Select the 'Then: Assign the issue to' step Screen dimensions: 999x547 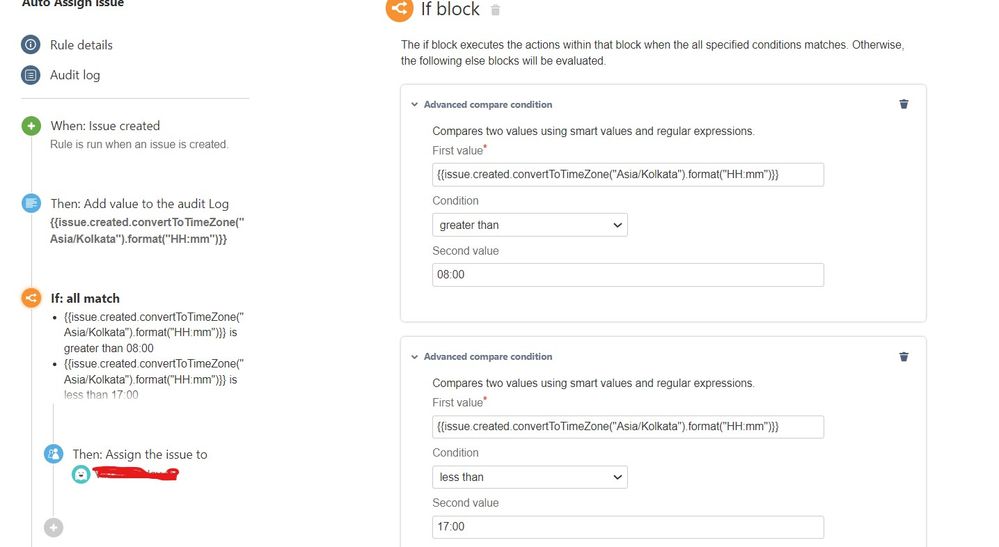[x=139, y=454]
